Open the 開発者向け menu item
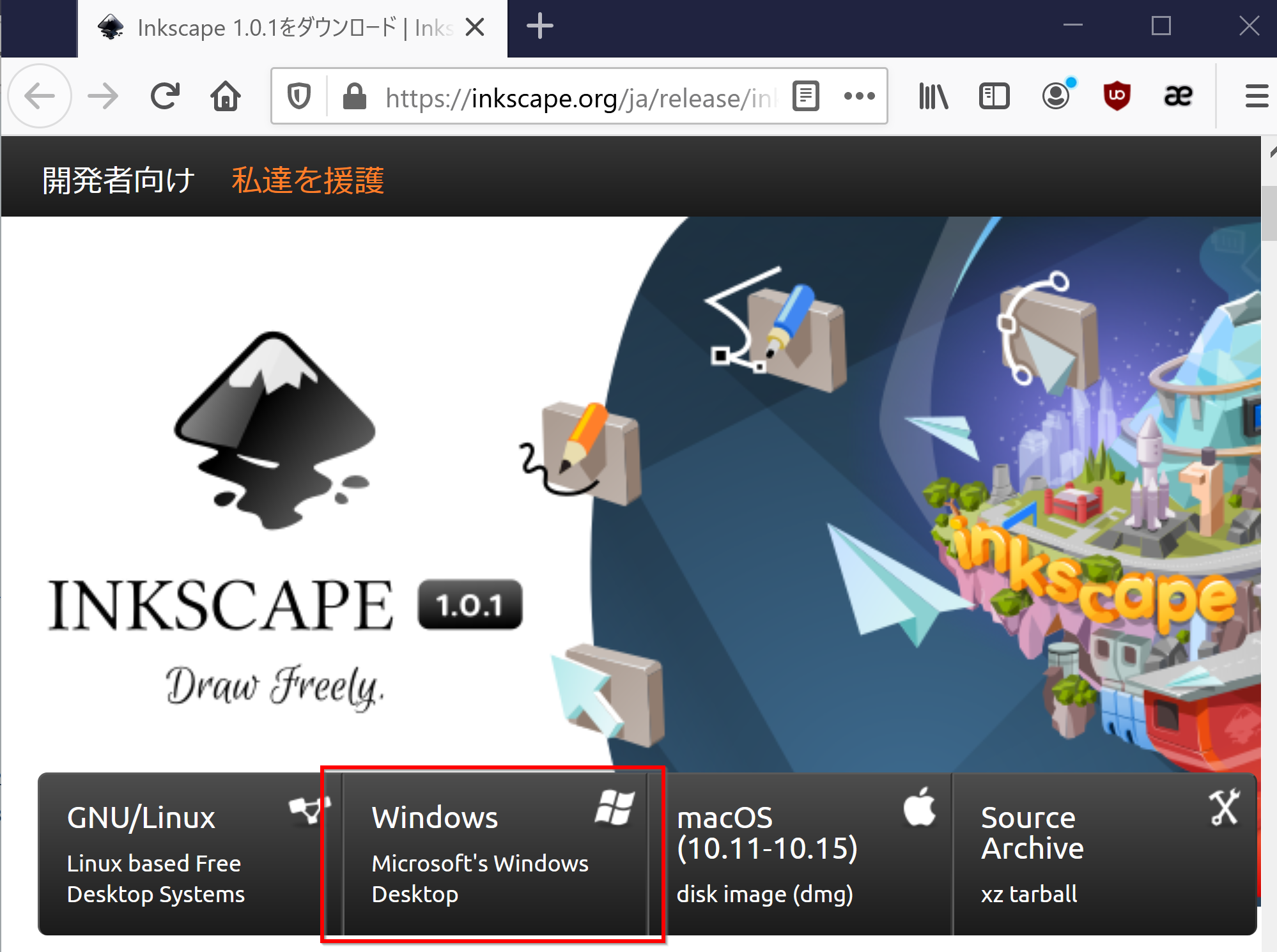The height and width of the screenshot is (952, 1277). 119,180
